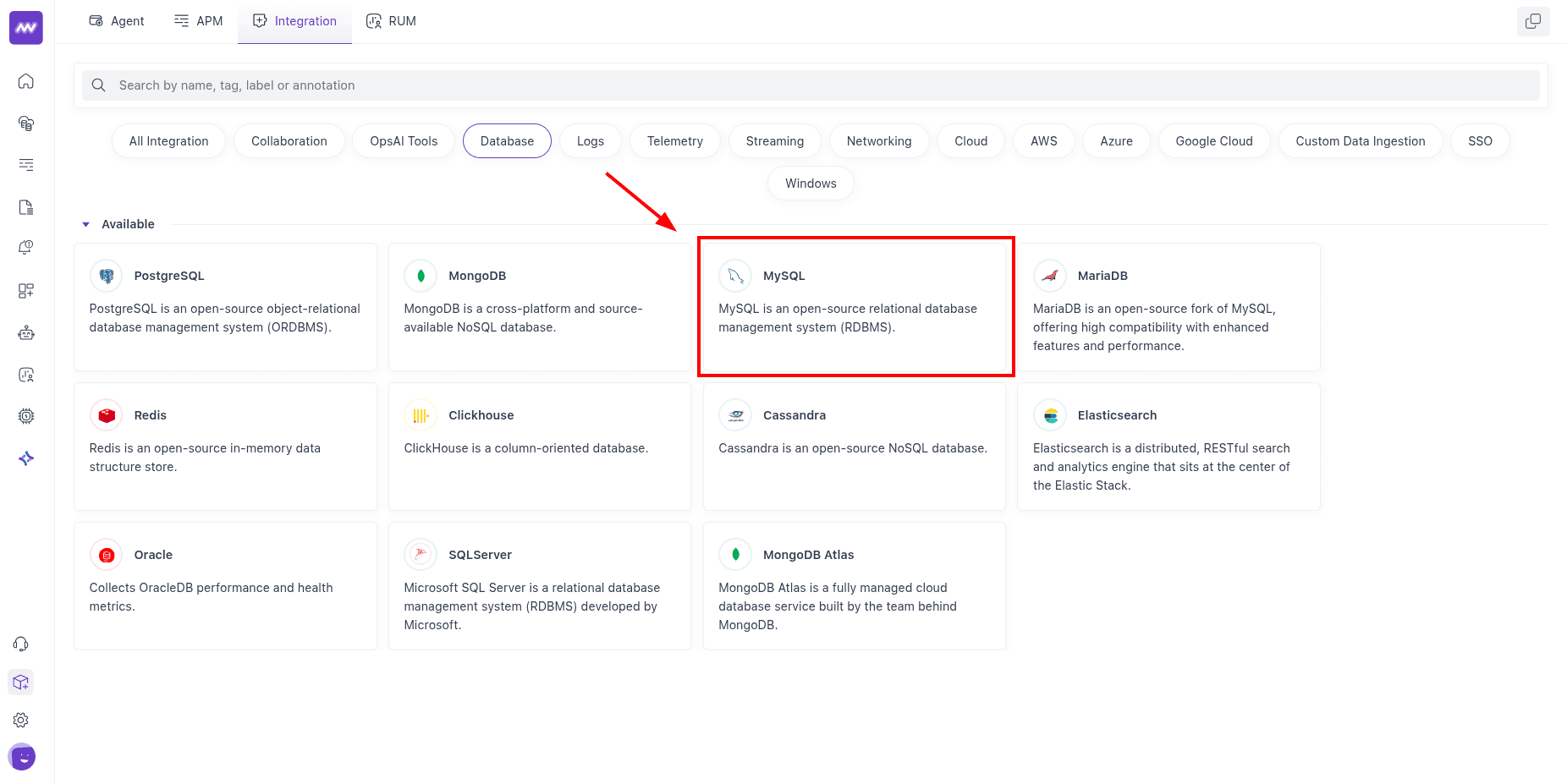Switch to the RUM tab
This screenshot has width=1567, height=784.
[391, 21]
